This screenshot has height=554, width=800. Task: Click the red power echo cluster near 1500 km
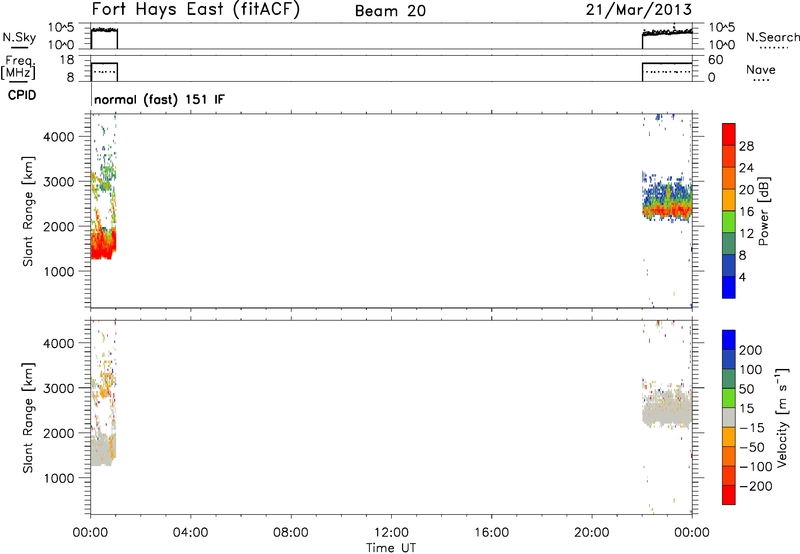pyautogui.click(x=103, y=246)
